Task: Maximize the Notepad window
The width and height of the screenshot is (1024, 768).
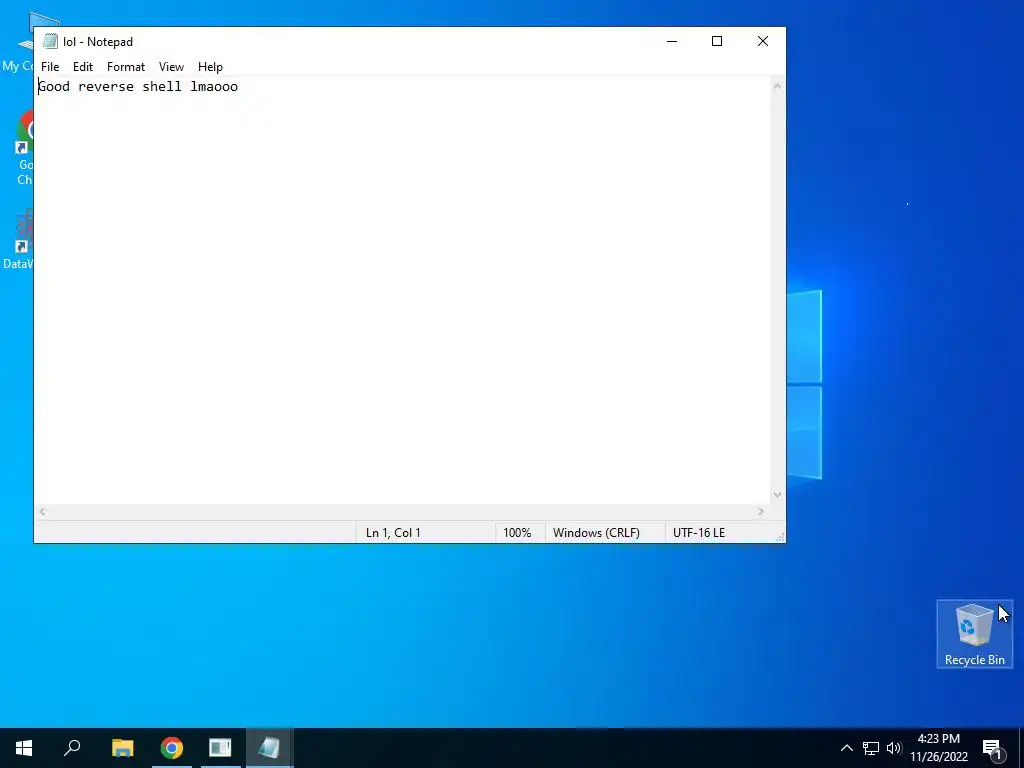Action: tap(716, 41)
